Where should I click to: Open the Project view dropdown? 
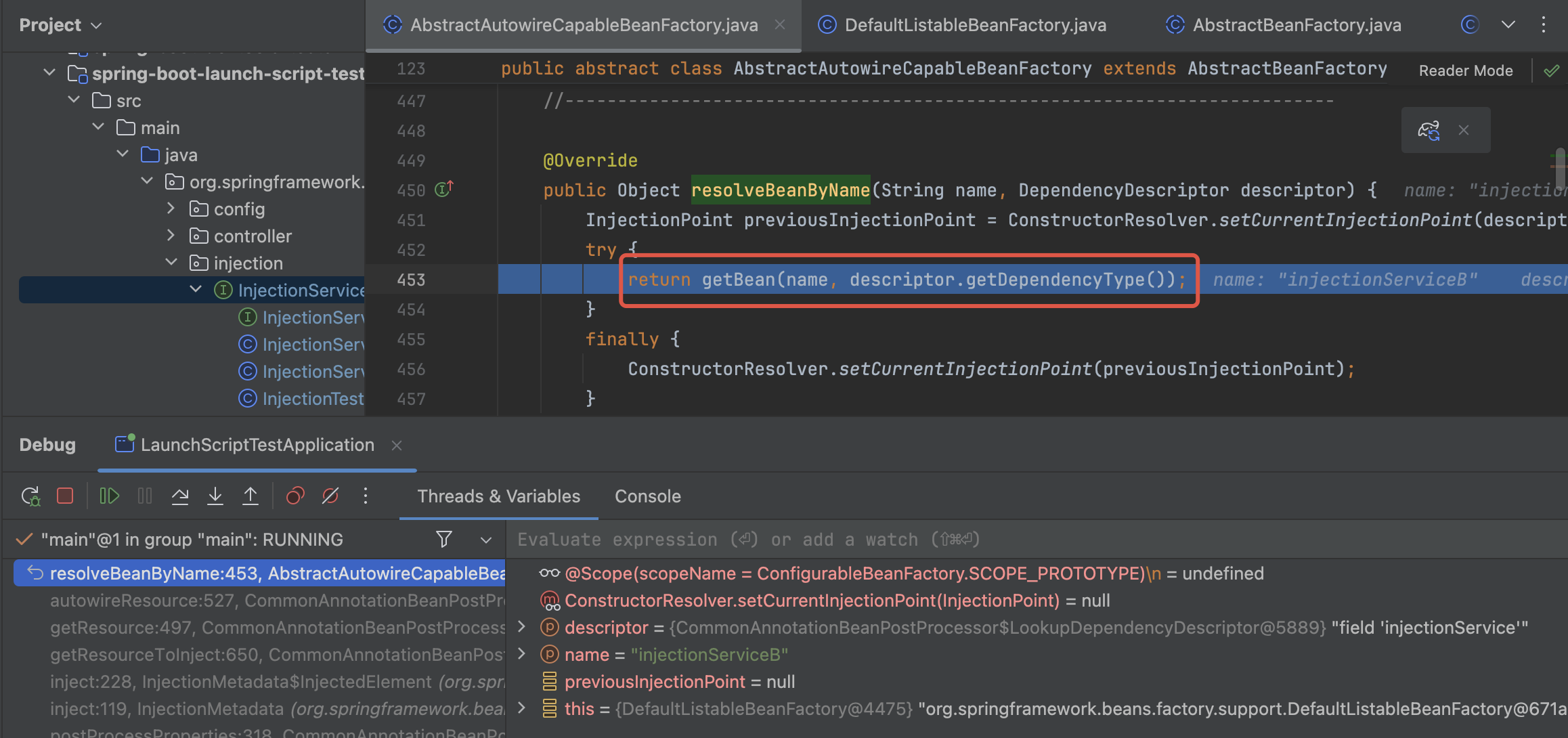[x=60, y=25]
